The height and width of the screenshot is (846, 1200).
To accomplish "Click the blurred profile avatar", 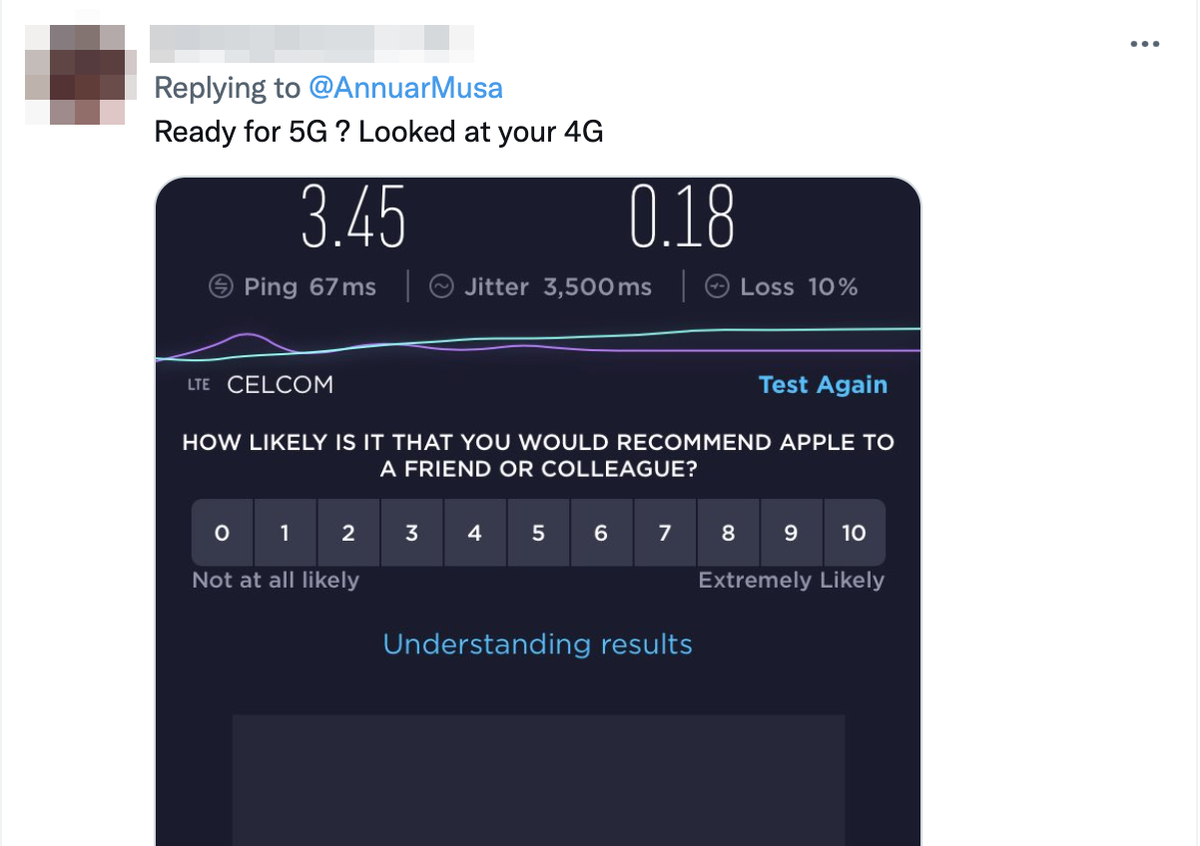I will (75, 75).
